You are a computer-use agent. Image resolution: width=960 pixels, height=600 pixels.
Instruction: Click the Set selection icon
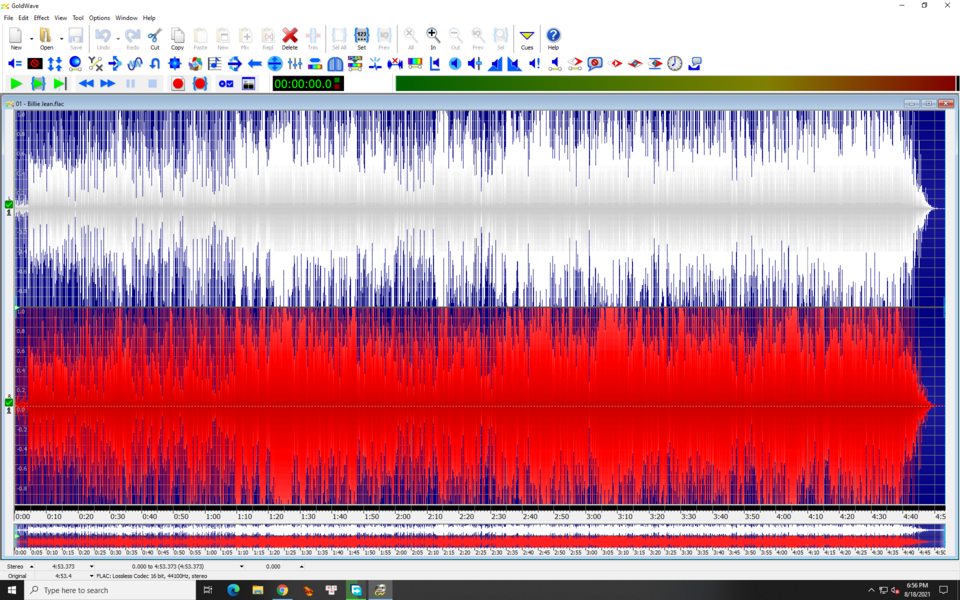click(x=361, y=39)
